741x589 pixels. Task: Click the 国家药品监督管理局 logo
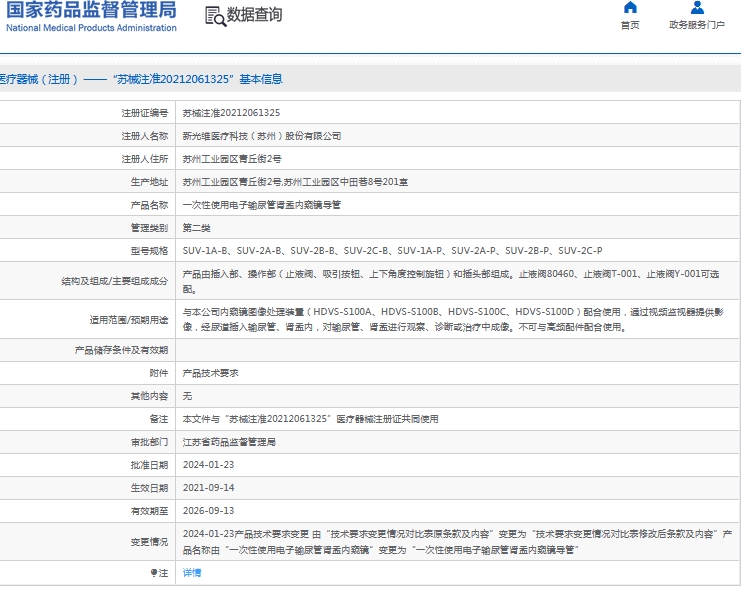point(91,9)
